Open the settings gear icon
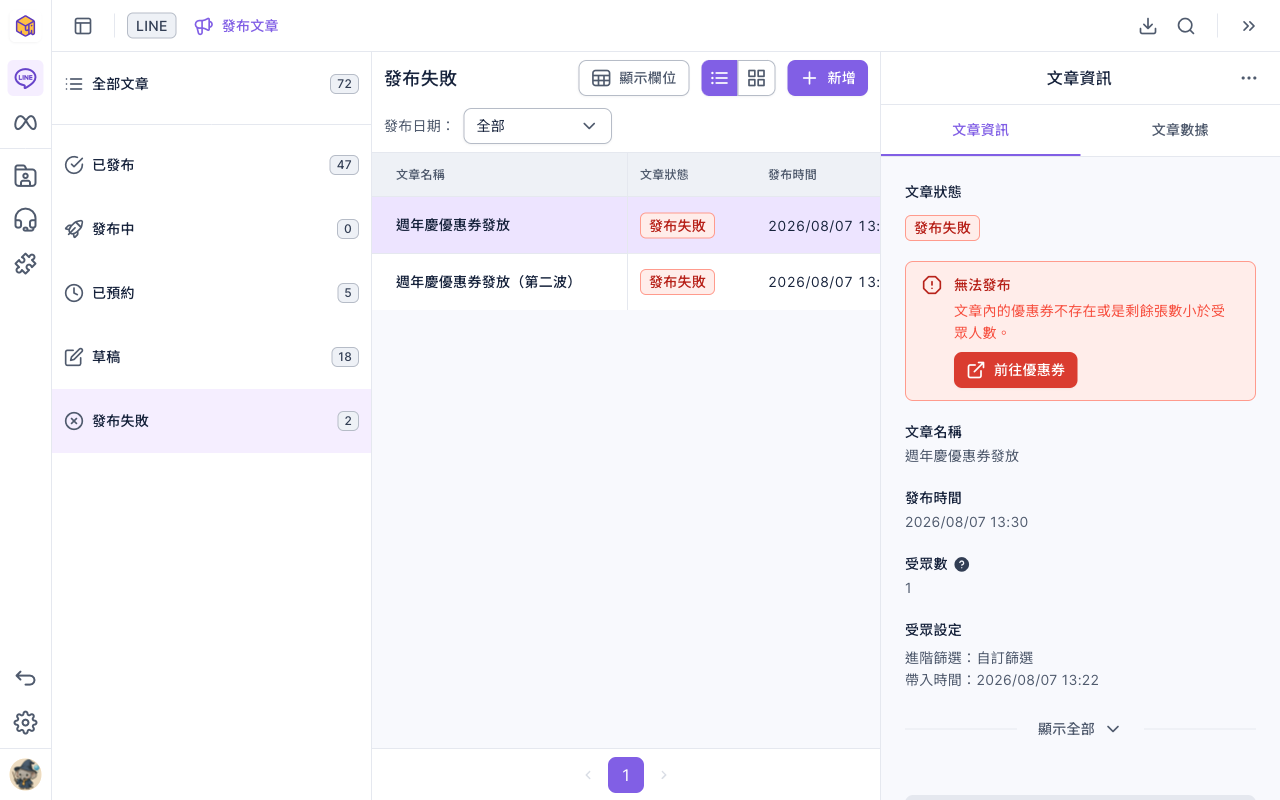 [x=25, y=722]
